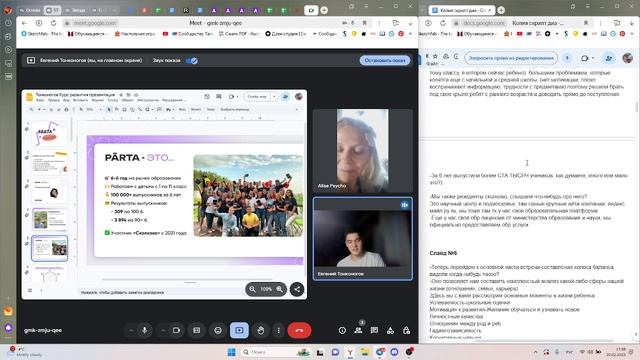Reload the Meet browser page
The width and height of the screenshot is (640, 360).
tap(53, 23)
